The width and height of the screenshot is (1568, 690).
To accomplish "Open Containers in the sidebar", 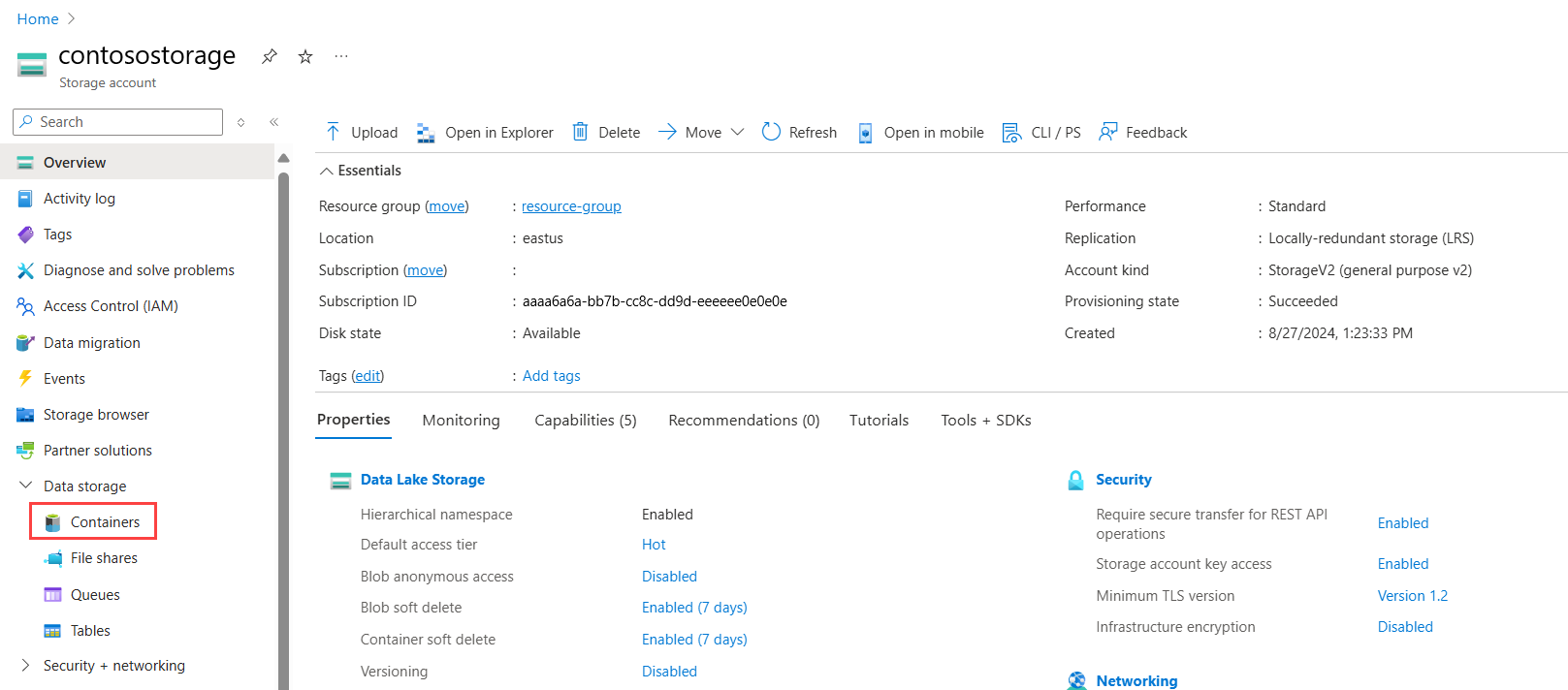I will pos(105,522).
